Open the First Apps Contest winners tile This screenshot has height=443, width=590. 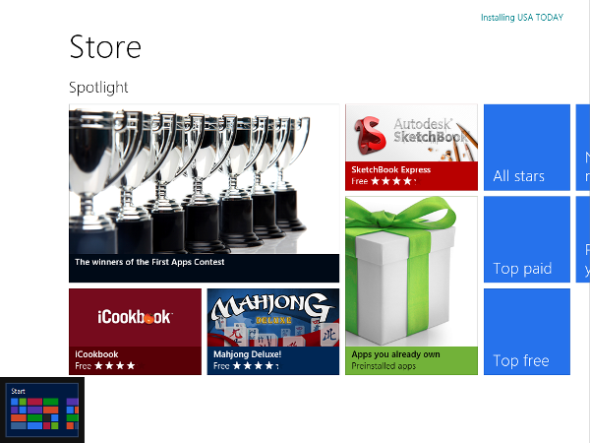(204, 193)
